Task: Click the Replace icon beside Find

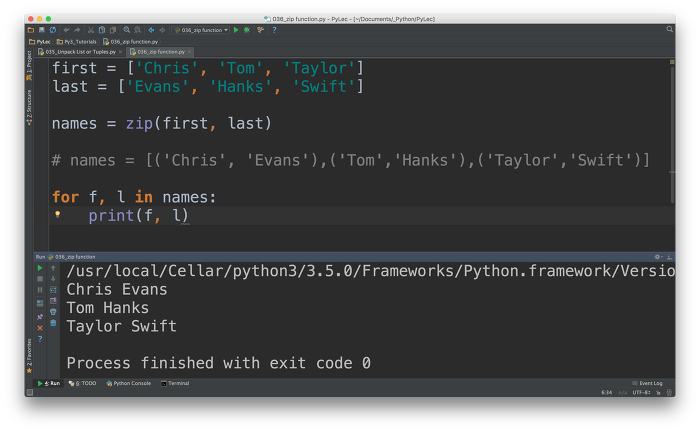Action: tap(138, 30)
